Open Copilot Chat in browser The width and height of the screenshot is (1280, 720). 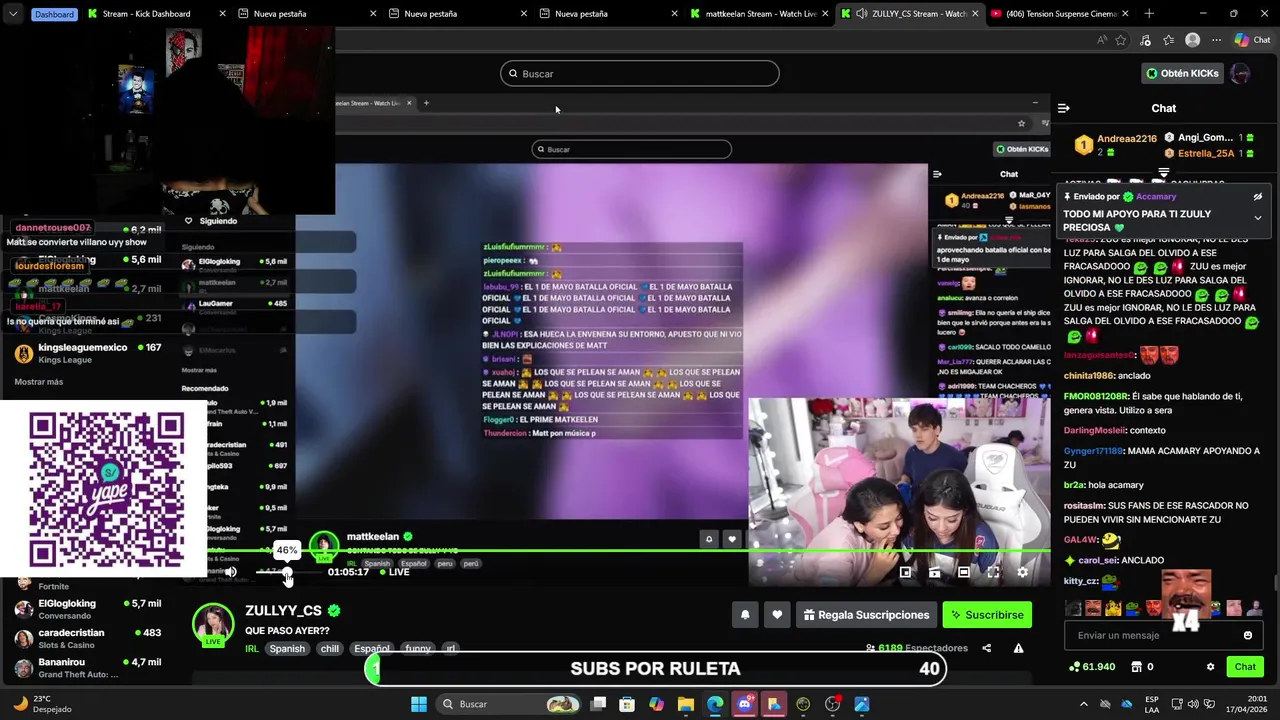1252,40
